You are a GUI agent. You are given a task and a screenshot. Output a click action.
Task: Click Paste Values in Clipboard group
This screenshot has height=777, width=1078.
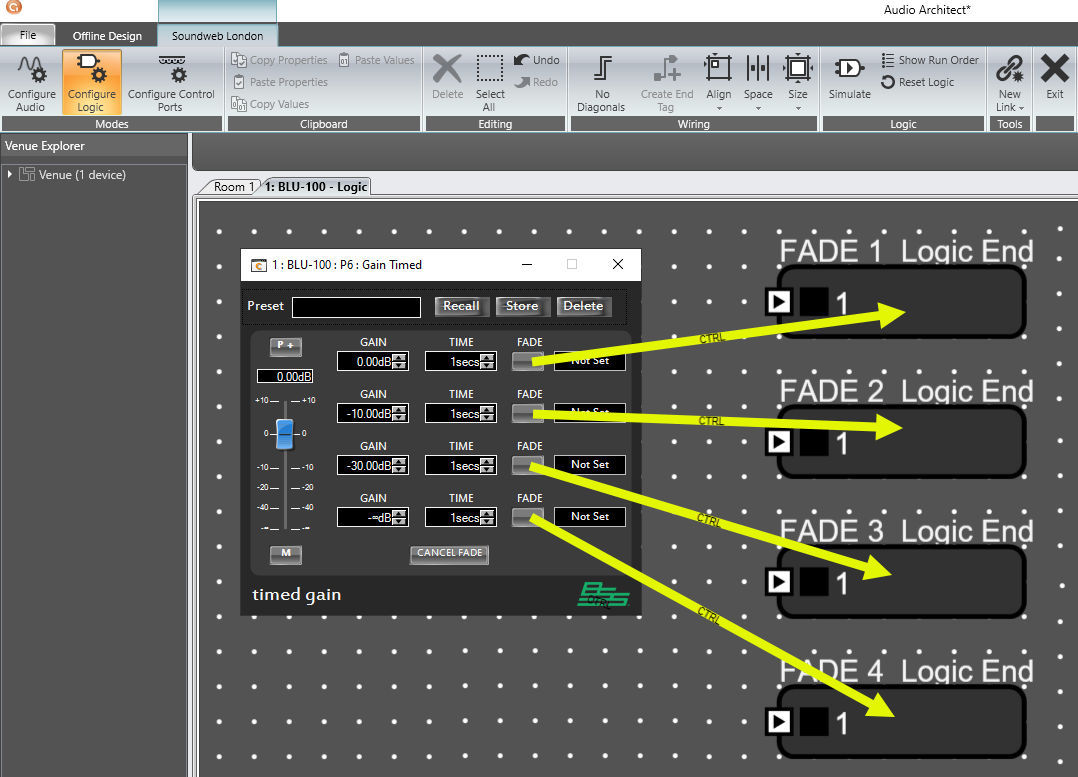377,60
